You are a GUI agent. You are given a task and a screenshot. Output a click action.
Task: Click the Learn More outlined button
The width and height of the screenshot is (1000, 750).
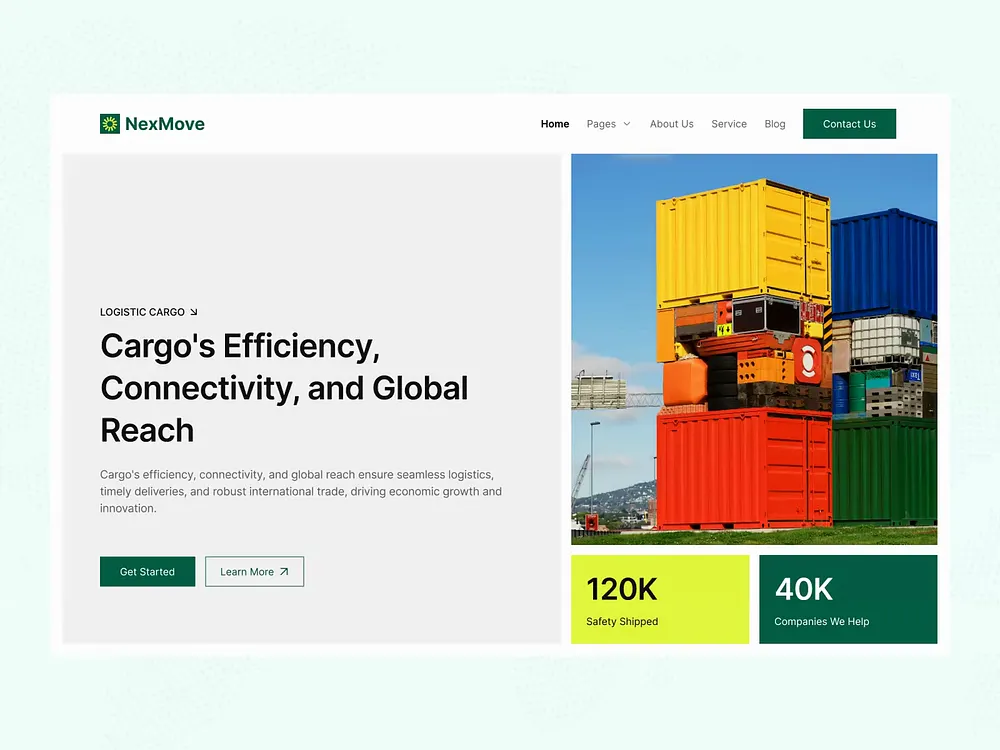254,571
